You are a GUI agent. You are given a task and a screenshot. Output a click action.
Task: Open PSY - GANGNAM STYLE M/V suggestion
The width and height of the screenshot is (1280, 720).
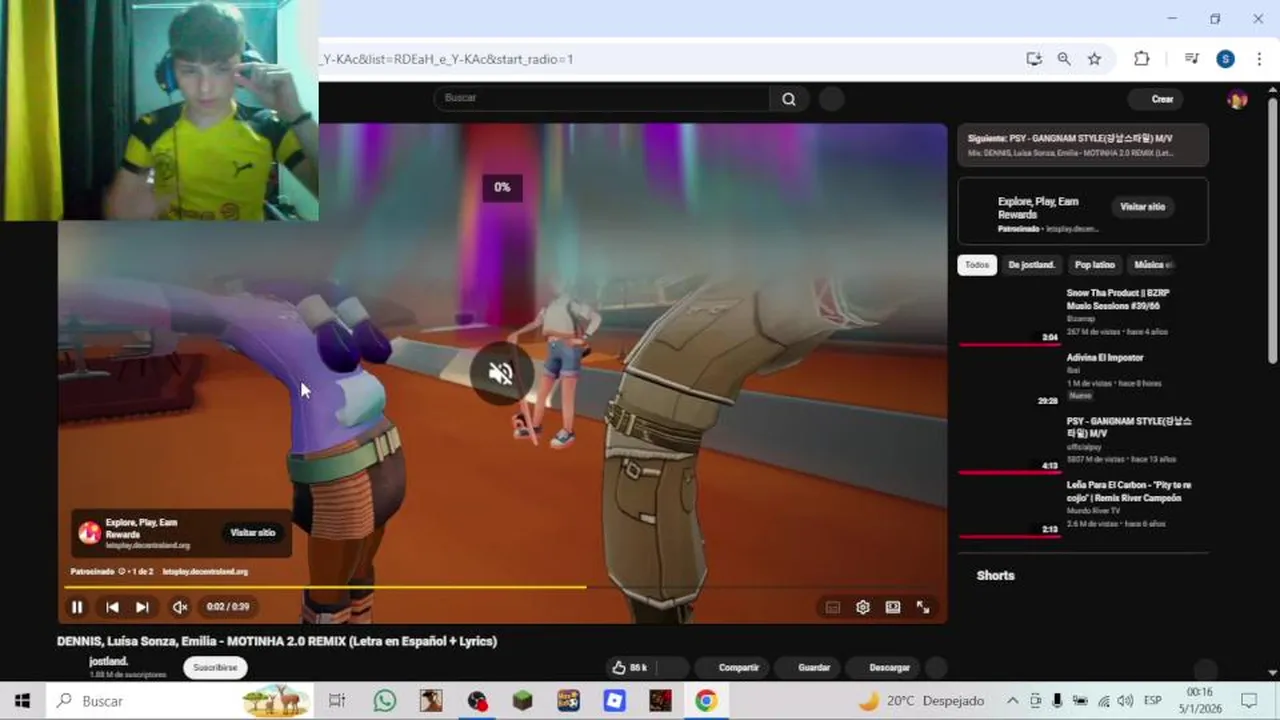pos(1129,427)
